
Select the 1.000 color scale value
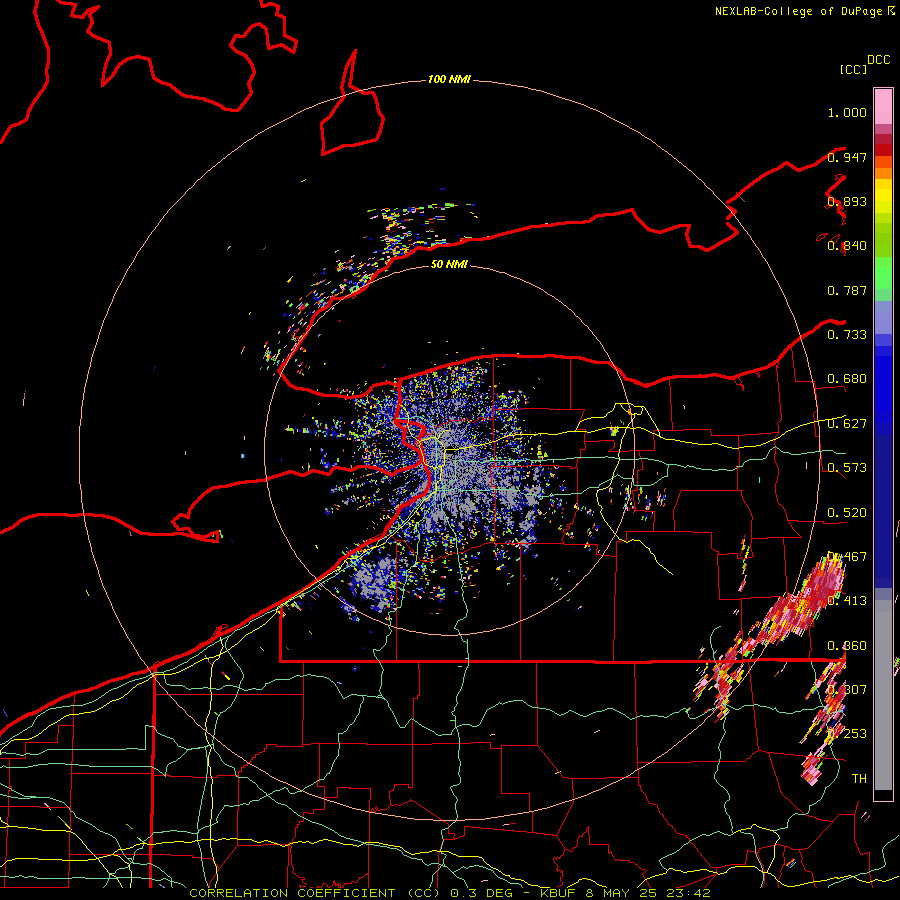click(847, 112)
